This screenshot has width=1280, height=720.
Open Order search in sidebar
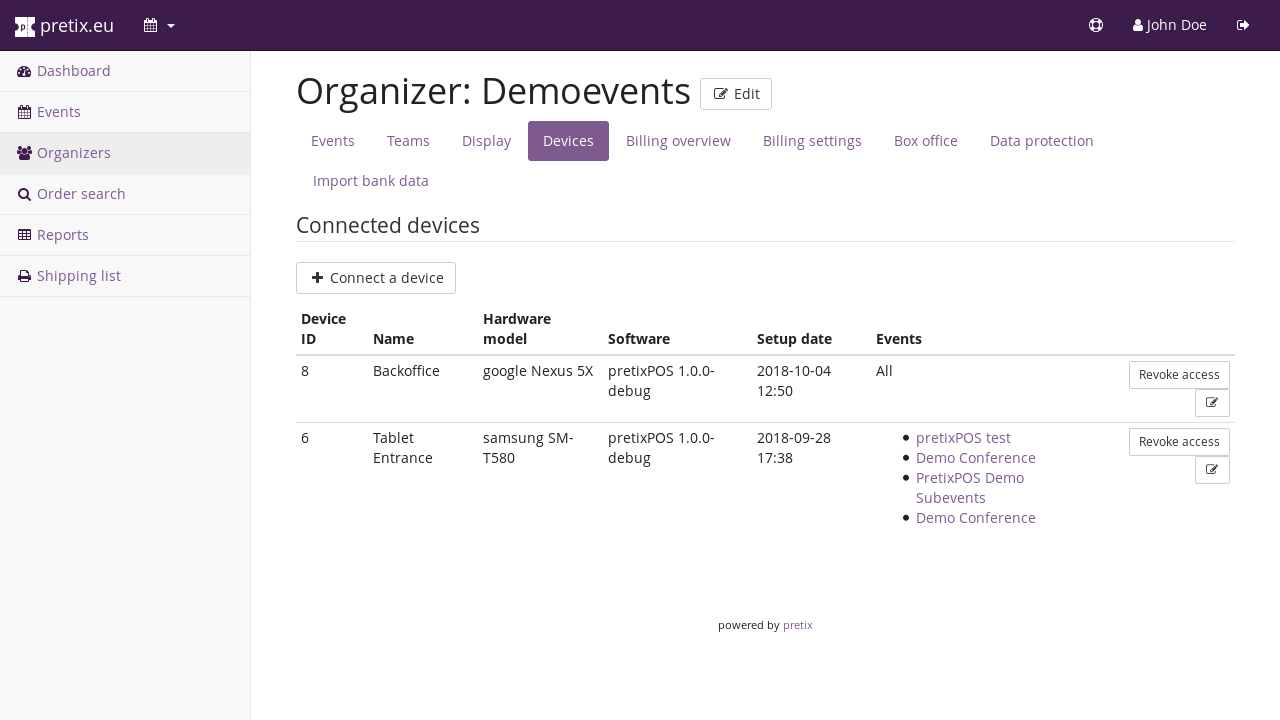(x=80, y=194)
